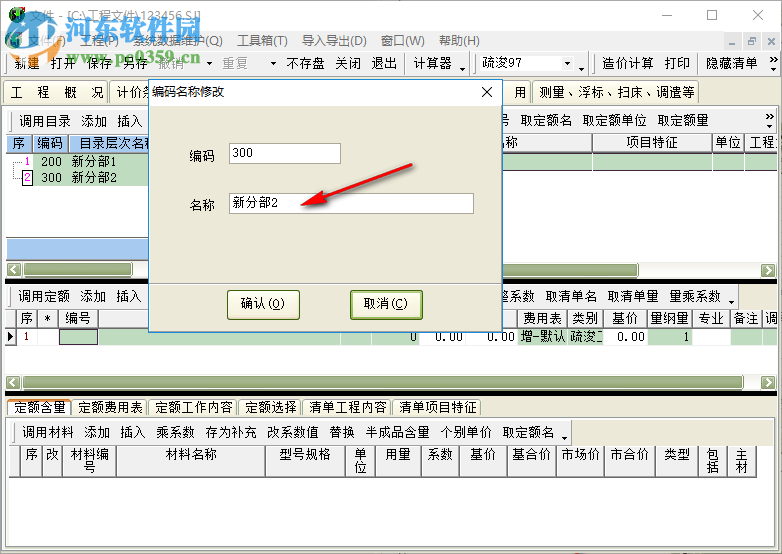Select tree row 200 新分部1
This screenshot has height=554, width=782.
(78, 162)
